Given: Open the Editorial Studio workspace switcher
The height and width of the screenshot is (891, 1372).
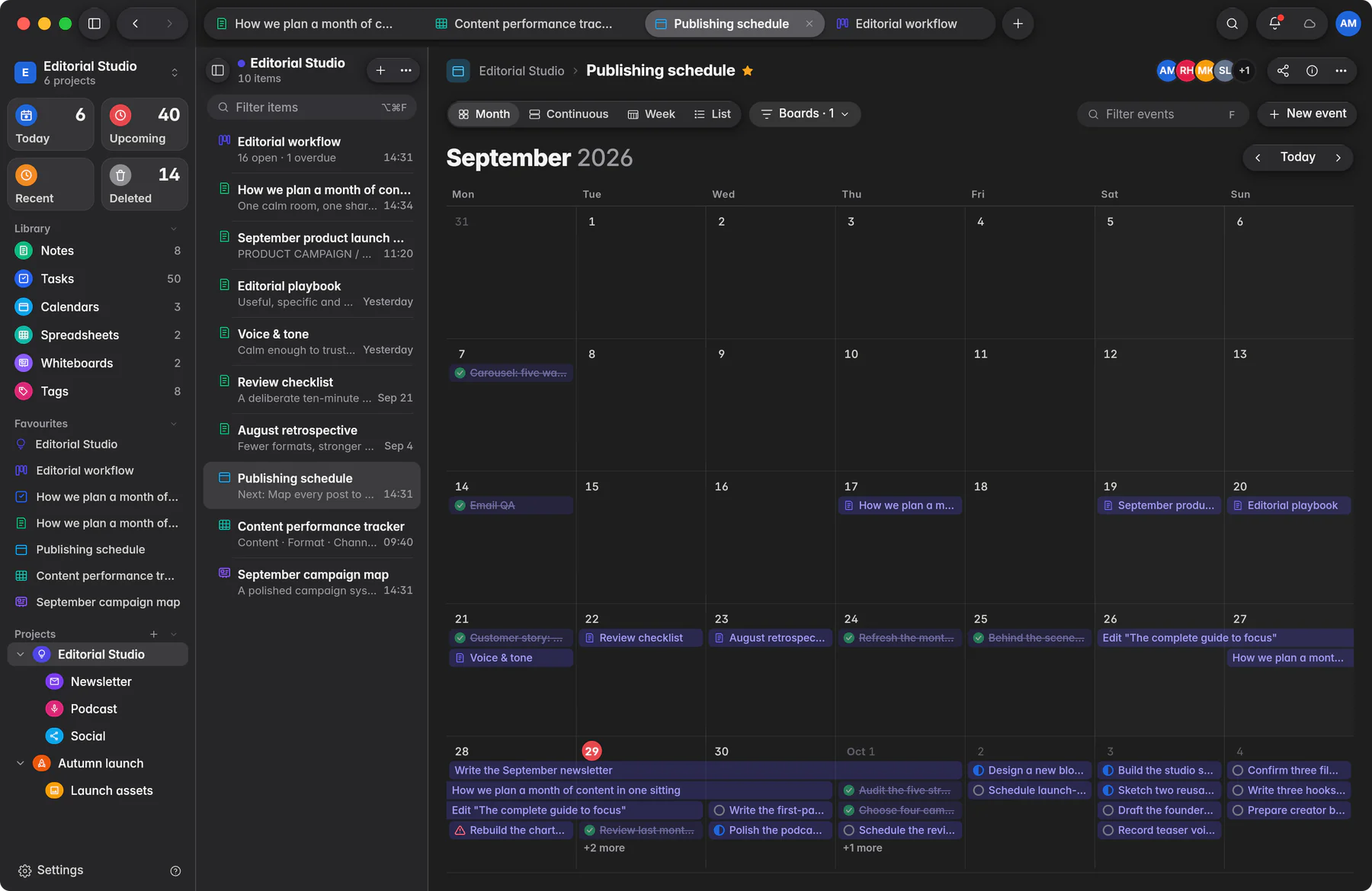Looking at the screenshot, I should click(x=98, y=72).
